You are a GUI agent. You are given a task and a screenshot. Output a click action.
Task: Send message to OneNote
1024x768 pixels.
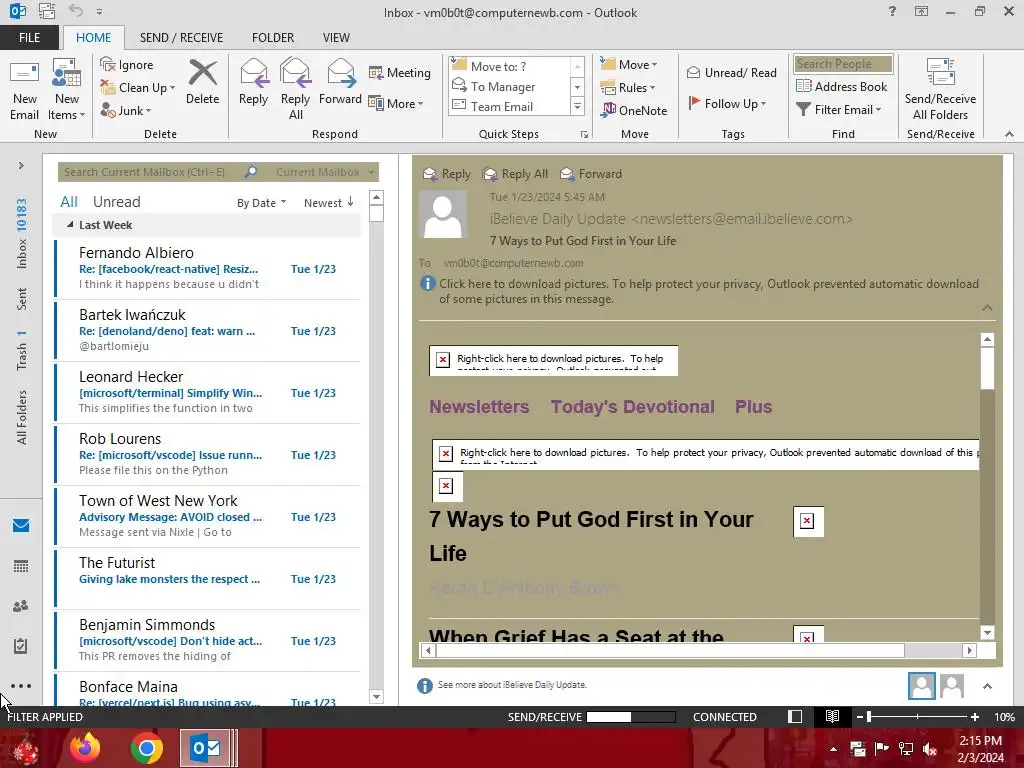point(634,110)
